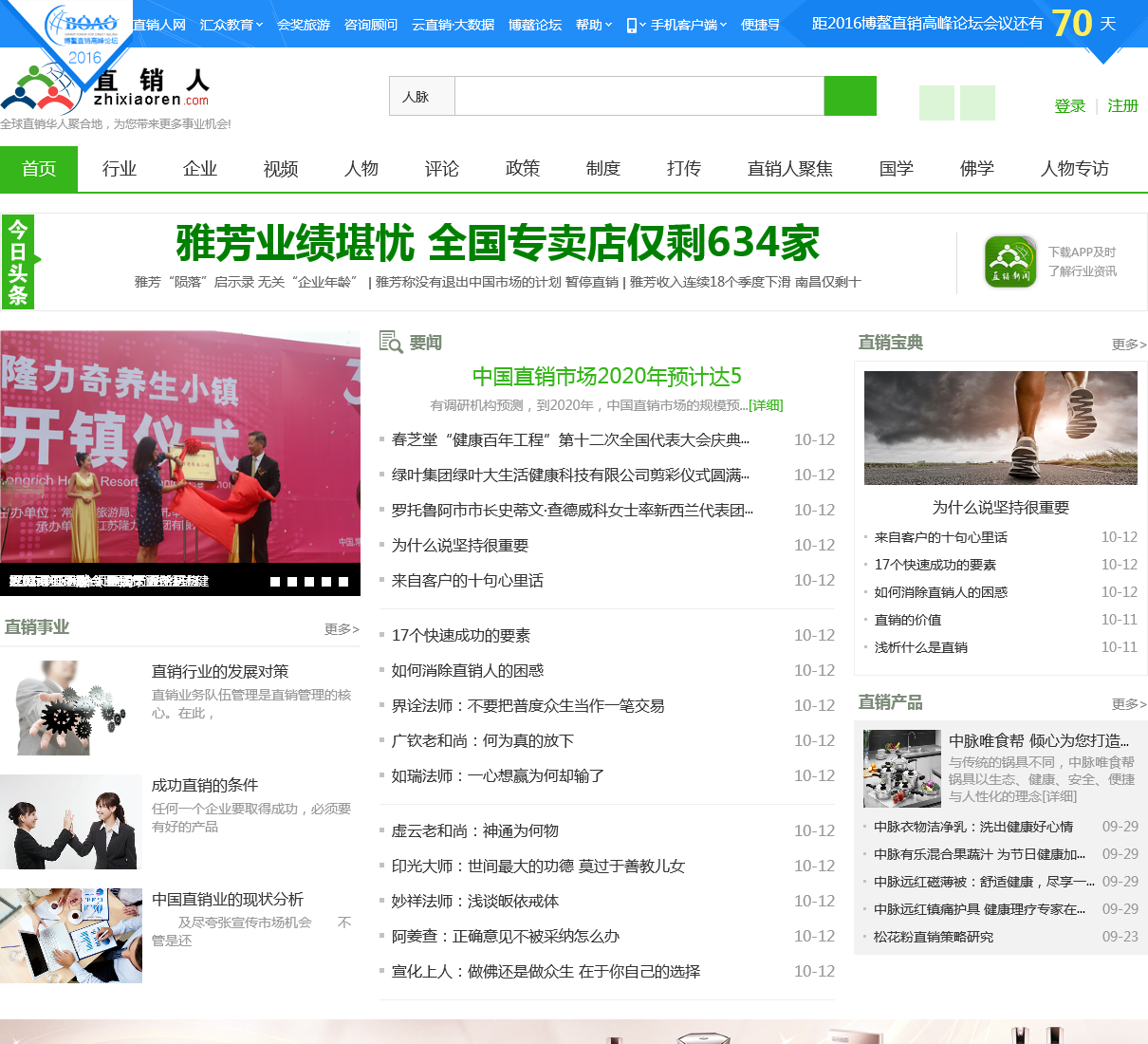This screenshot has height=1044, width=1148.
Task: Open 直销的价值 in 直销宝典 list
Action: pyautogui.click(x=908, y=620)
